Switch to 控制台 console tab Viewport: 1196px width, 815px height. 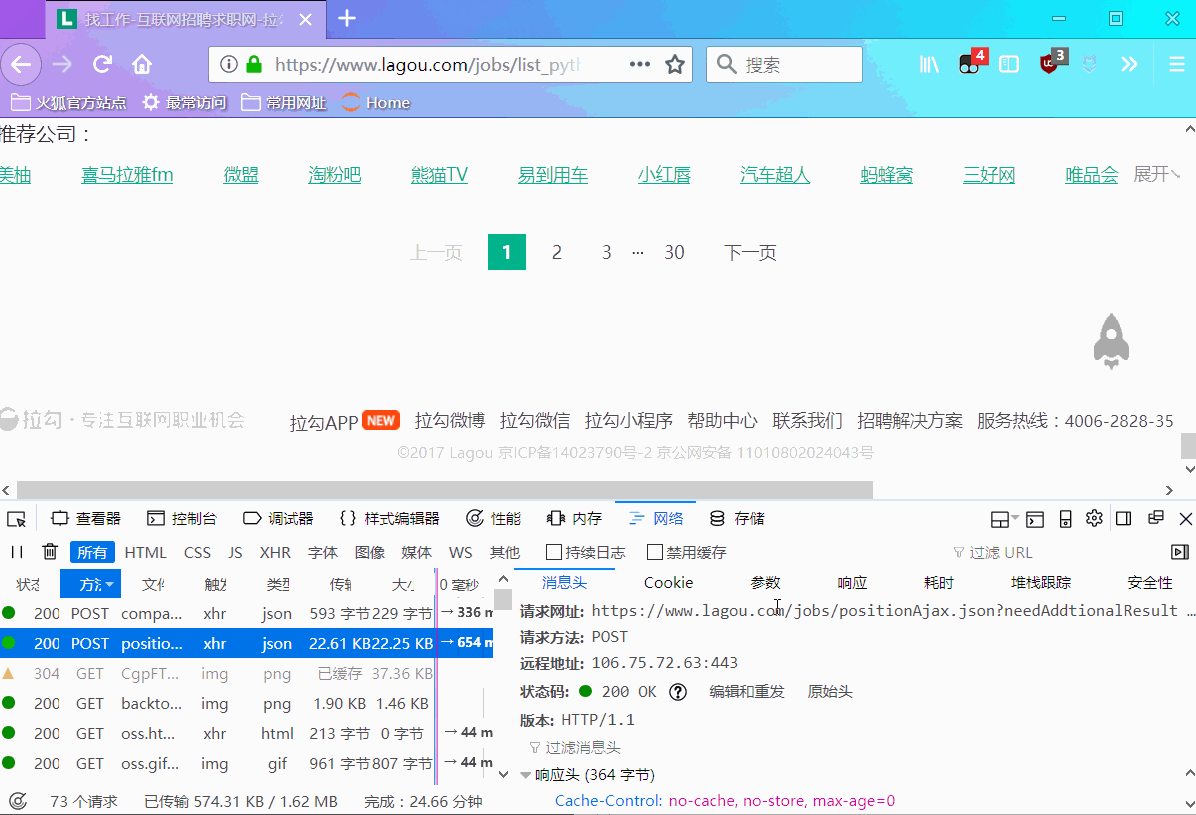(182, 519)
